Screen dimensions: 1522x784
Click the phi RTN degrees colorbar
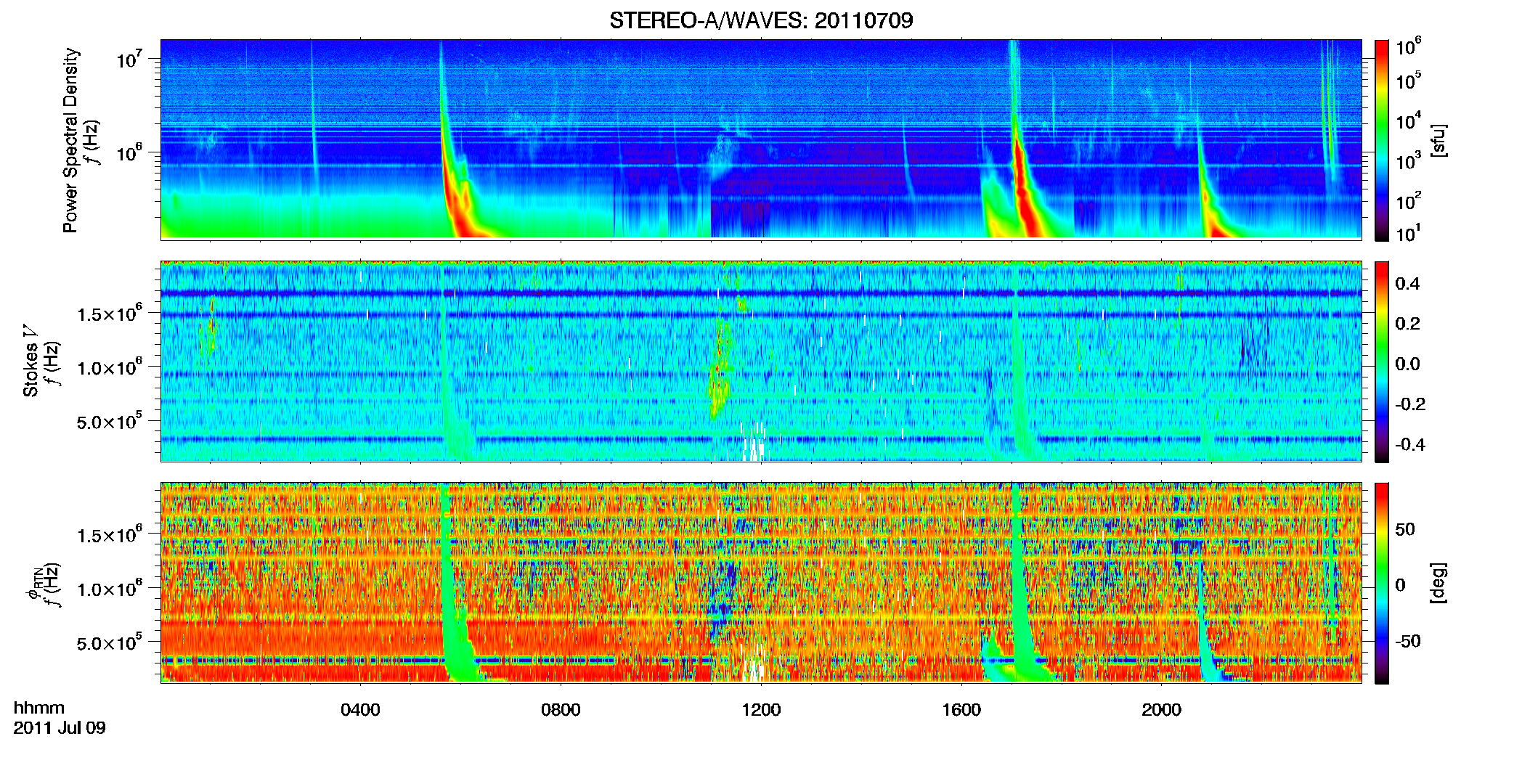point(1382,583)
